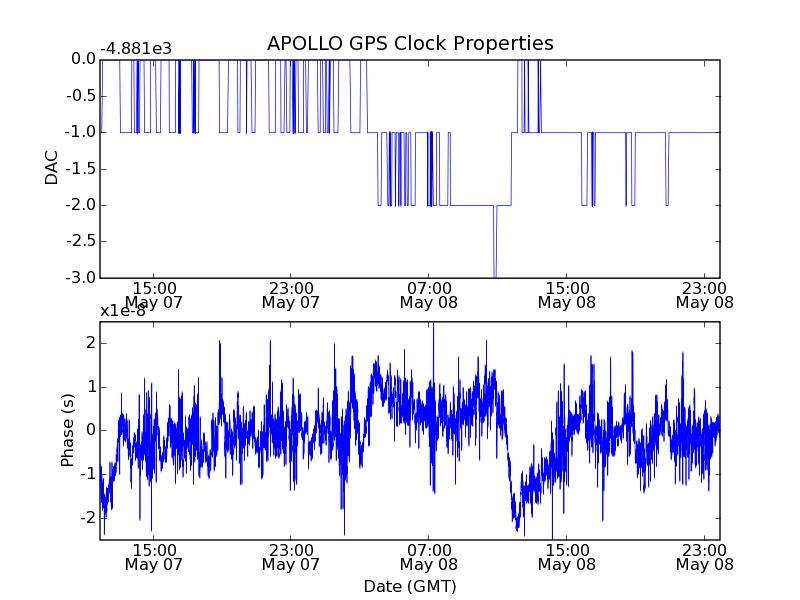
Task: Click the 'Phase (s)' y-axis label
Action: pyautogui.click(x=67, y=430)
